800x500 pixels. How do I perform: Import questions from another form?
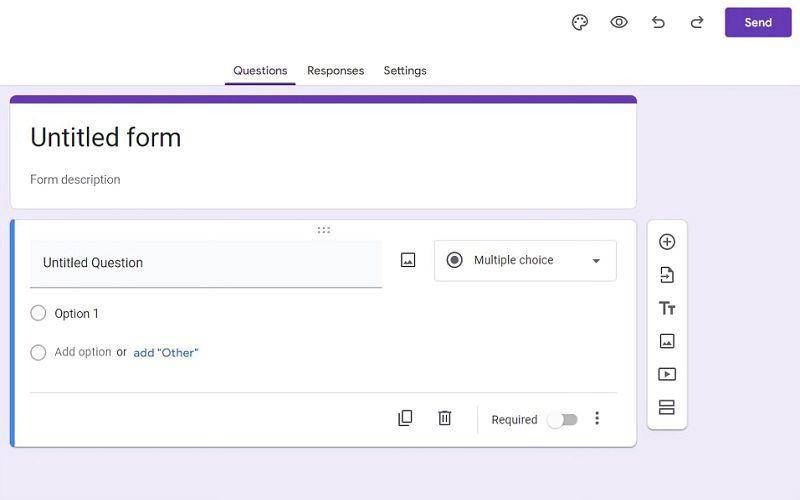tap(667, 275)
